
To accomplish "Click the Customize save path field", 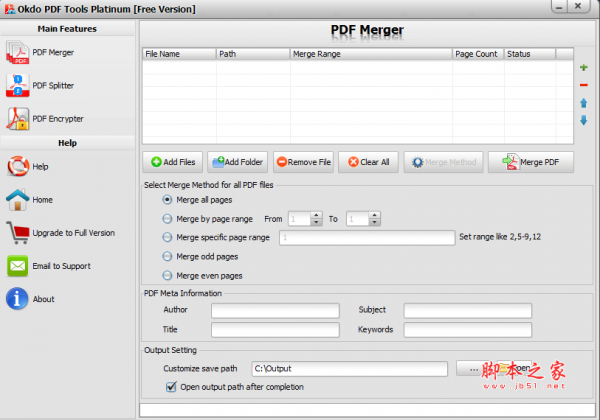I will (349, 369).
